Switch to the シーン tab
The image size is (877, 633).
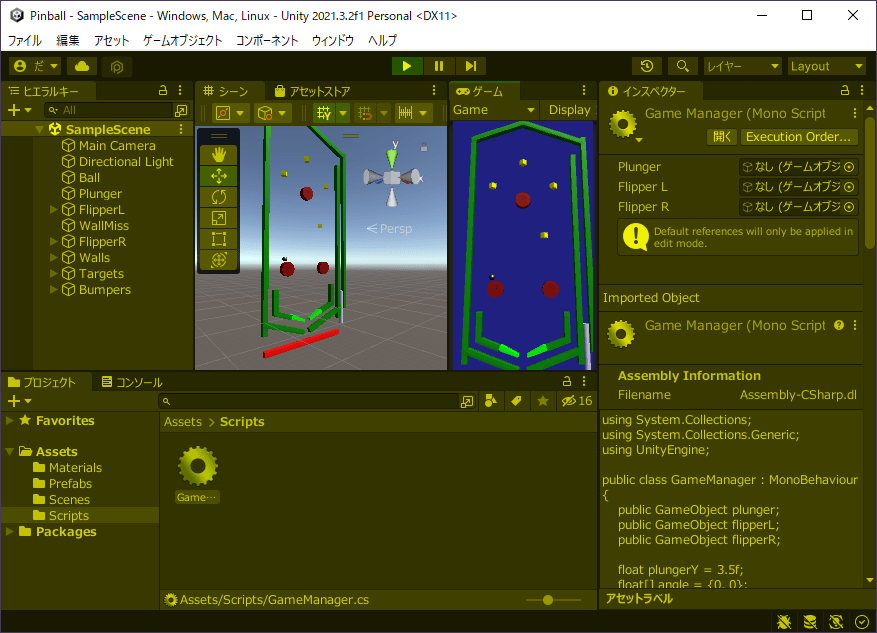226,91
